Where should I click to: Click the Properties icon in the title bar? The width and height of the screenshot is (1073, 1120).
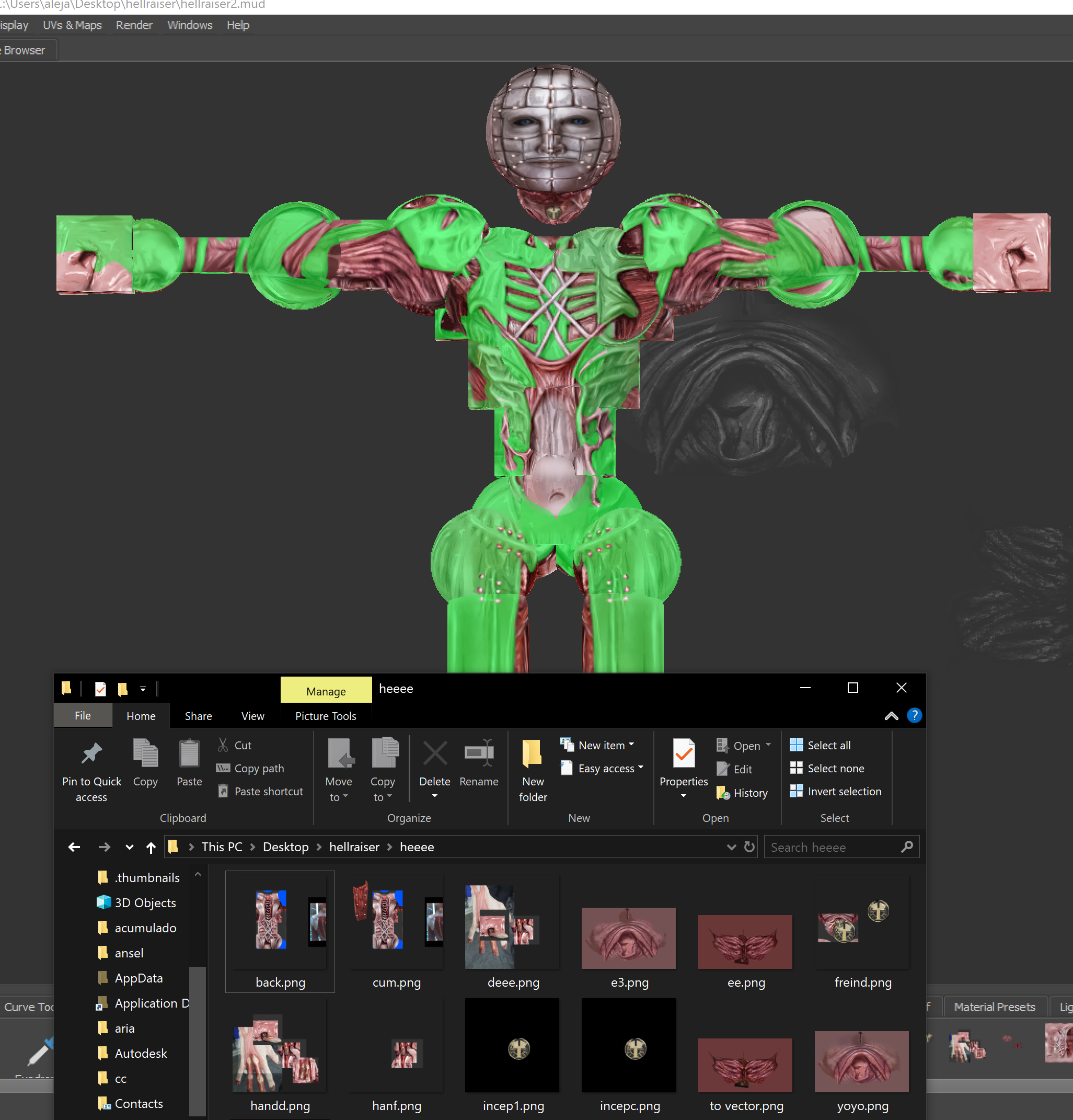pos(100,689)
